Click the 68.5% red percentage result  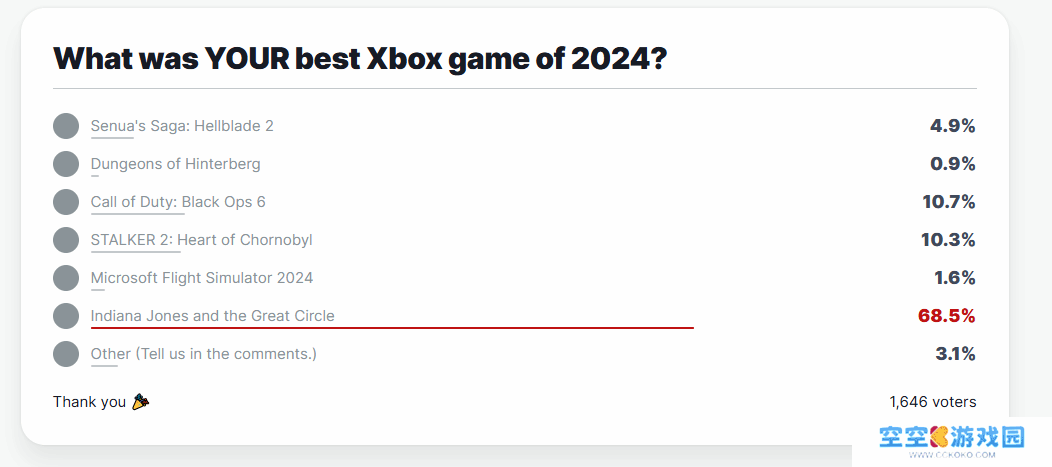946,316
